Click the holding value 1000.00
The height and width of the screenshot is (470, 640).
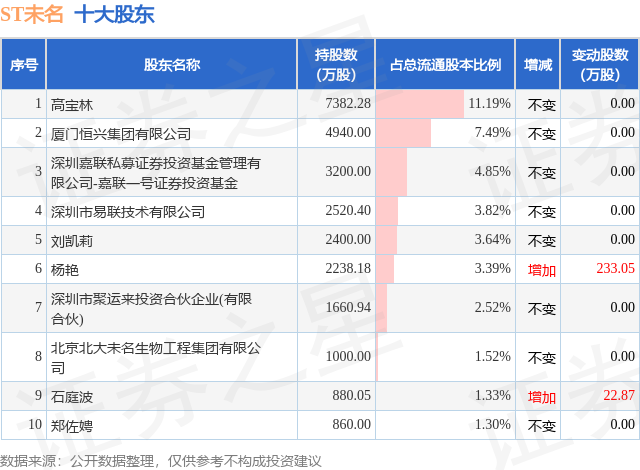click(348, 356)
